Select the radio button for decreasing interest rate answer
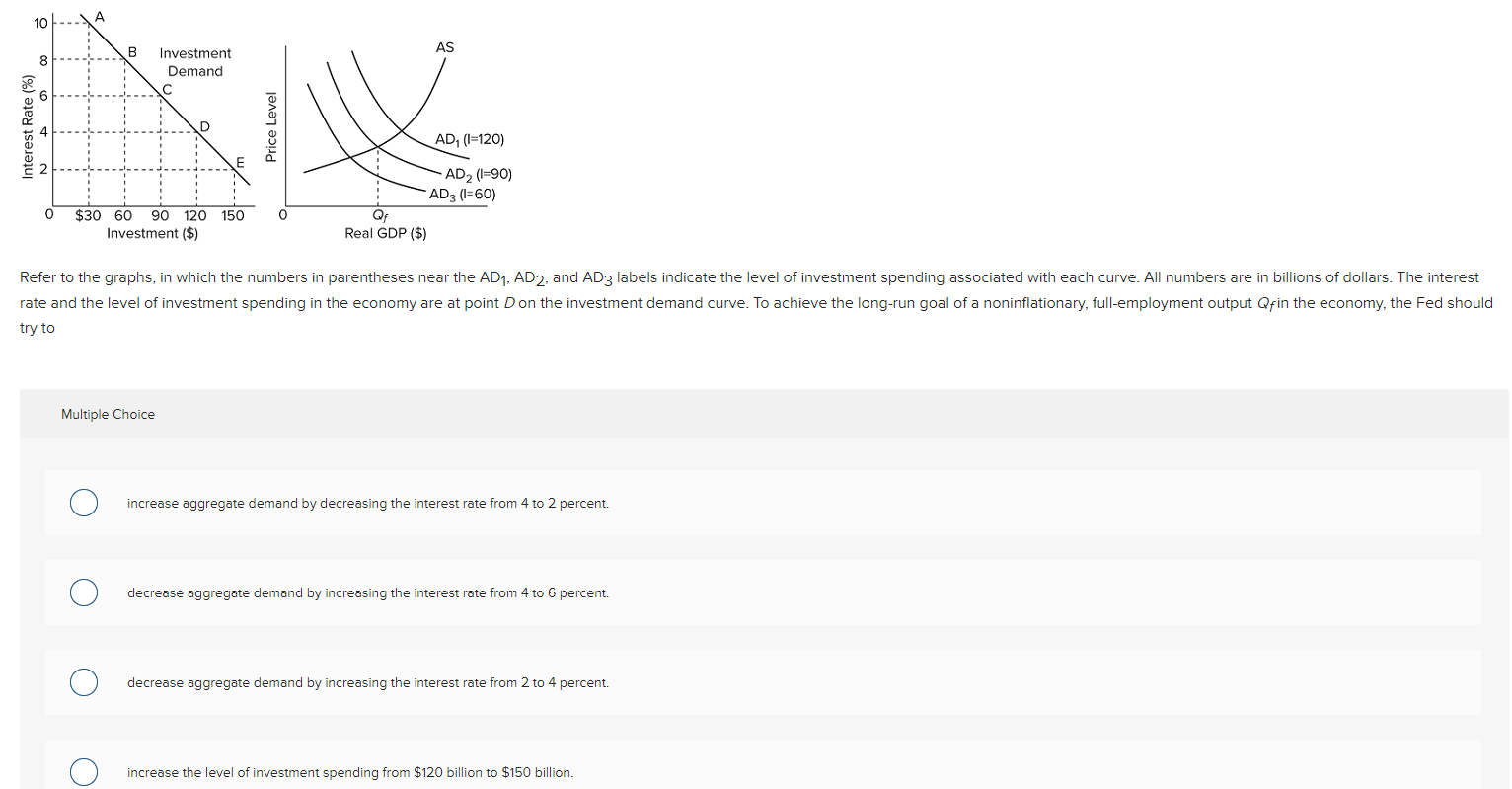This screenshot has width=1512, height=789. (84, 503)
